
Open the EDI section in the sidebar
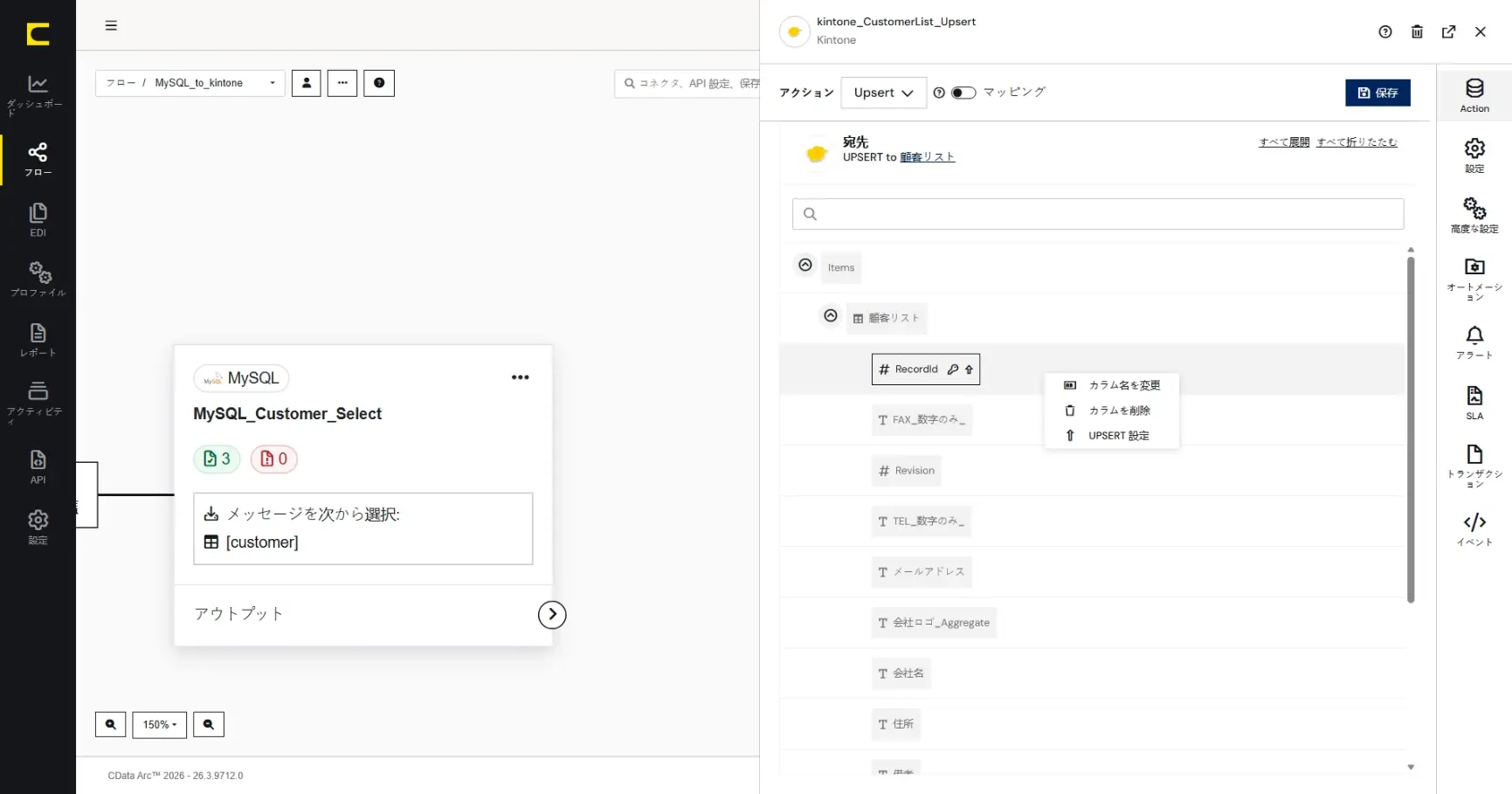[38, 220]
